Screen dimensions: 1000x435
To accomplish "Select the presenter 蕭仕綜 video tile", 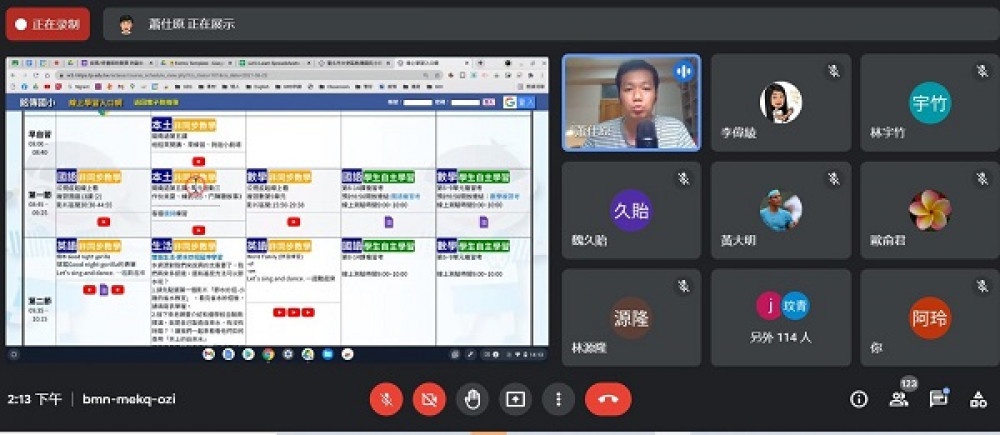I will pyautogui.click(x=631, y=102).
